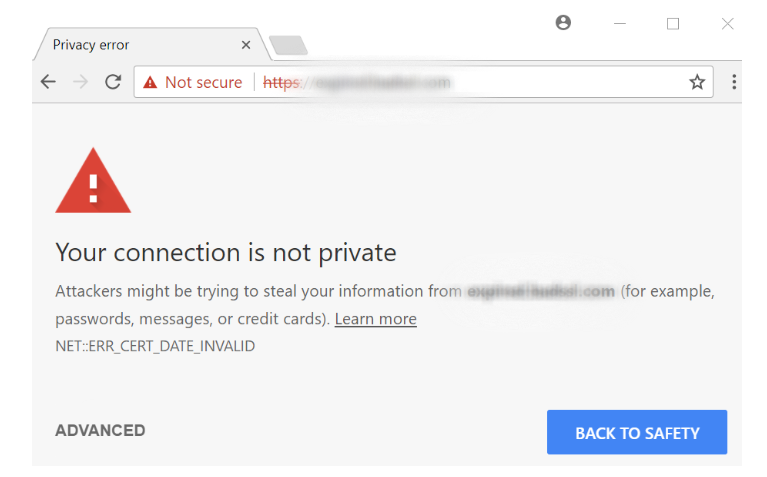
Task: Click the red warning triangle in the address bar
Action: 150,82
